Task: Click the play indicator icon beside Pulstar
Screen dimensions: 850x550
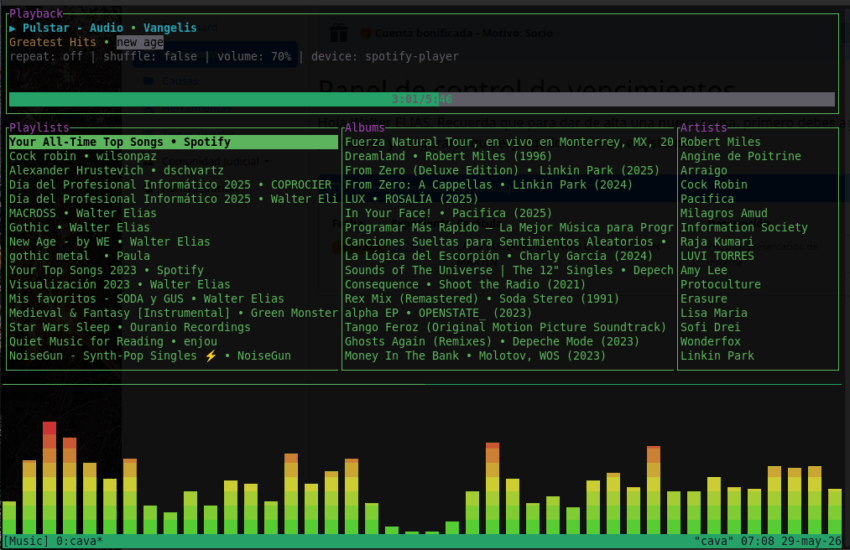Action: 12,28
